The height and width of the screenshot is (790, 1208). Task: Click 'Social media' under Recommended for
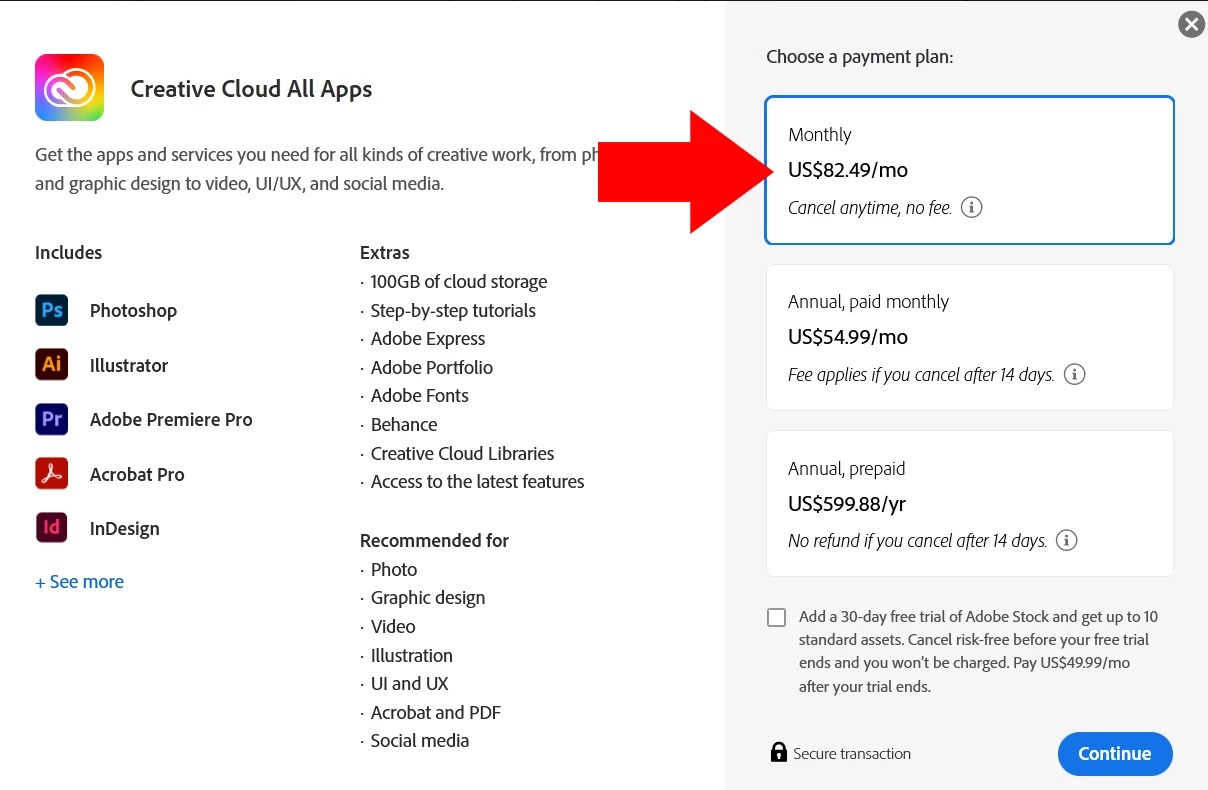(420, 740)
